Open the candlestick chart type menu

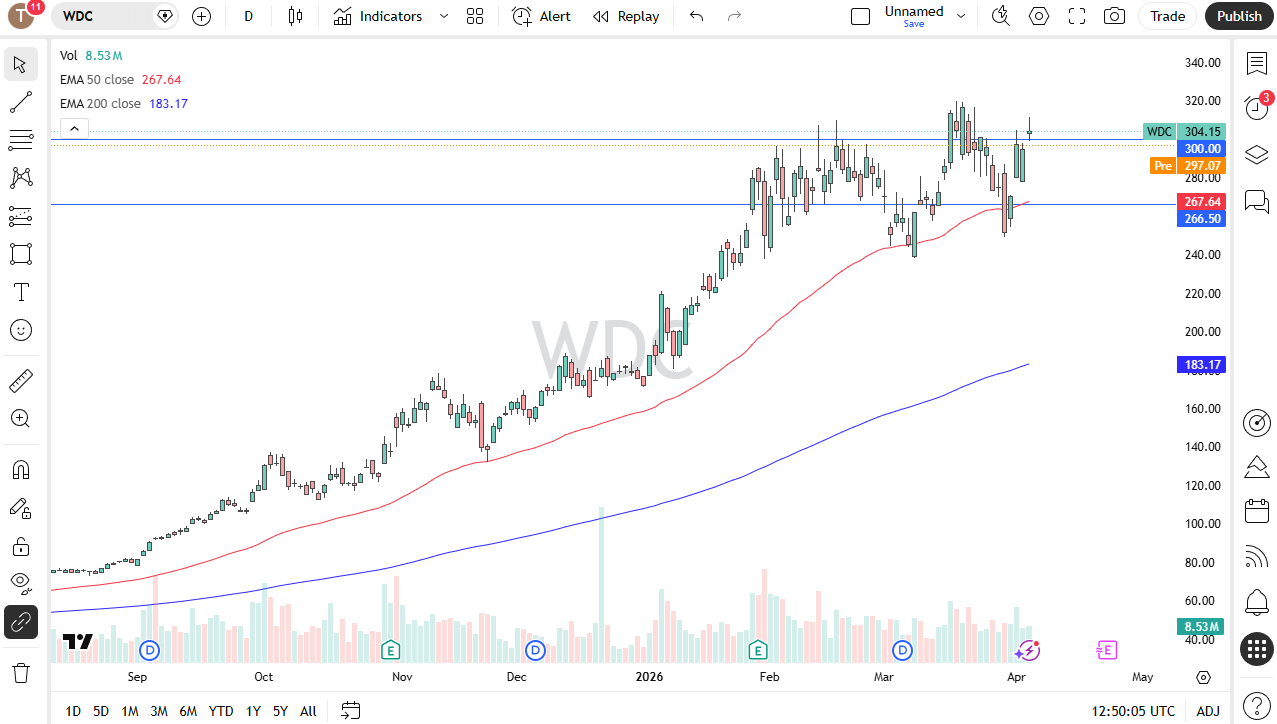[295, 16]
